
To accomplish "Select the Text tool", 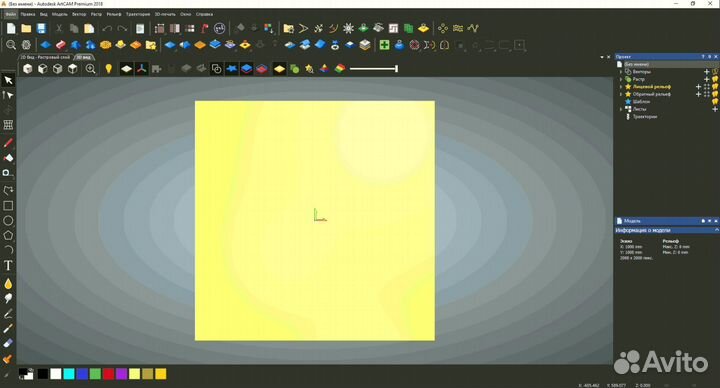I will point(8,265).
